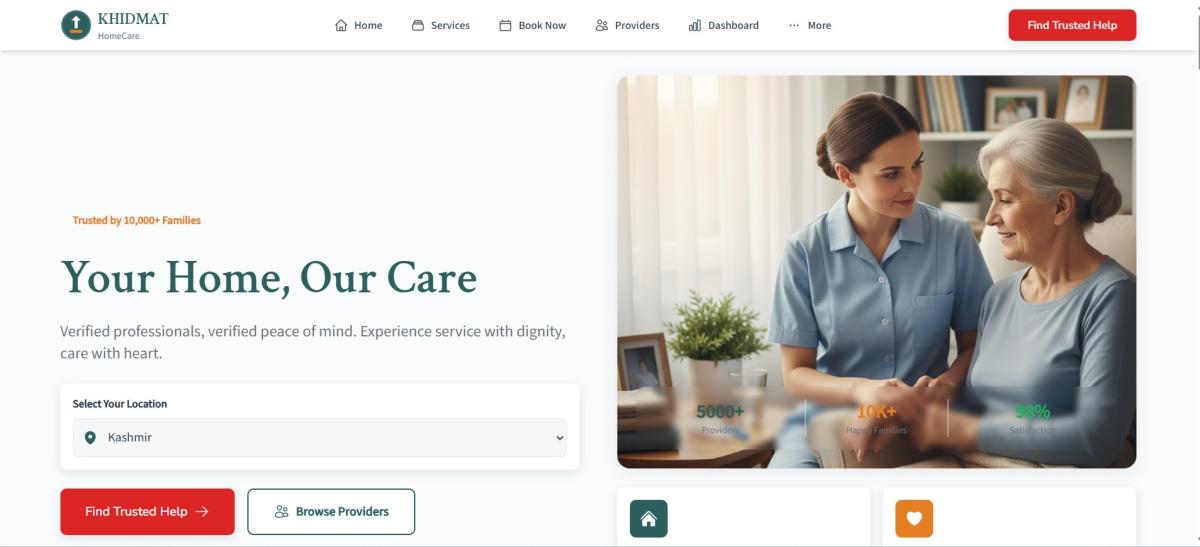Viewport: 1200px width, 547px height.
Task: Click the KHIDMAT logo icon
Action: (x=76, y=25)
